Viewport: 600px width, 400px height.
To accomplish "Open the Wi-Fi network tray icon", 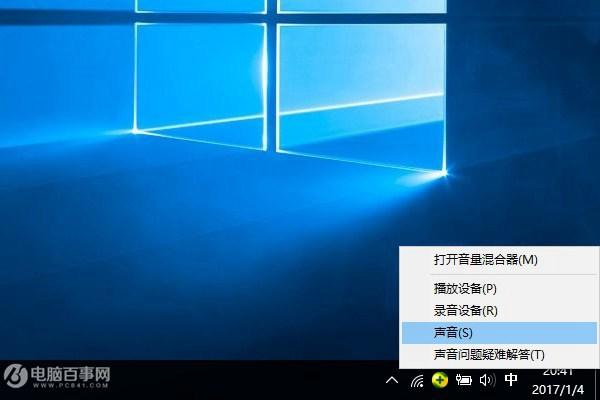I will pyautogui.click(x=417, y=381).
